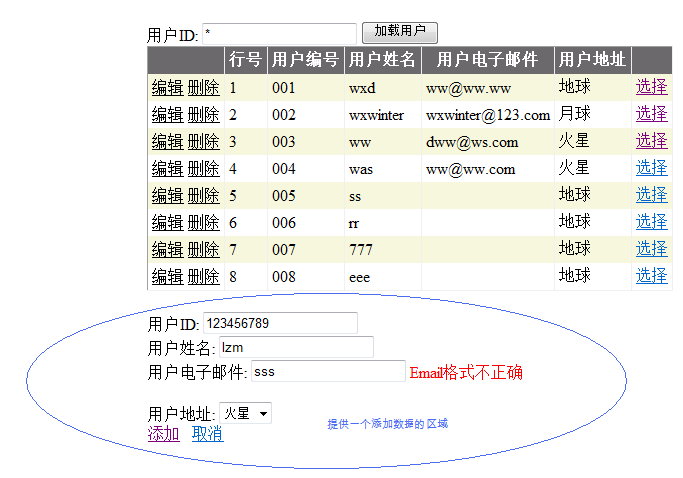Delete the wxwinter row

click(x=204, y=115)
